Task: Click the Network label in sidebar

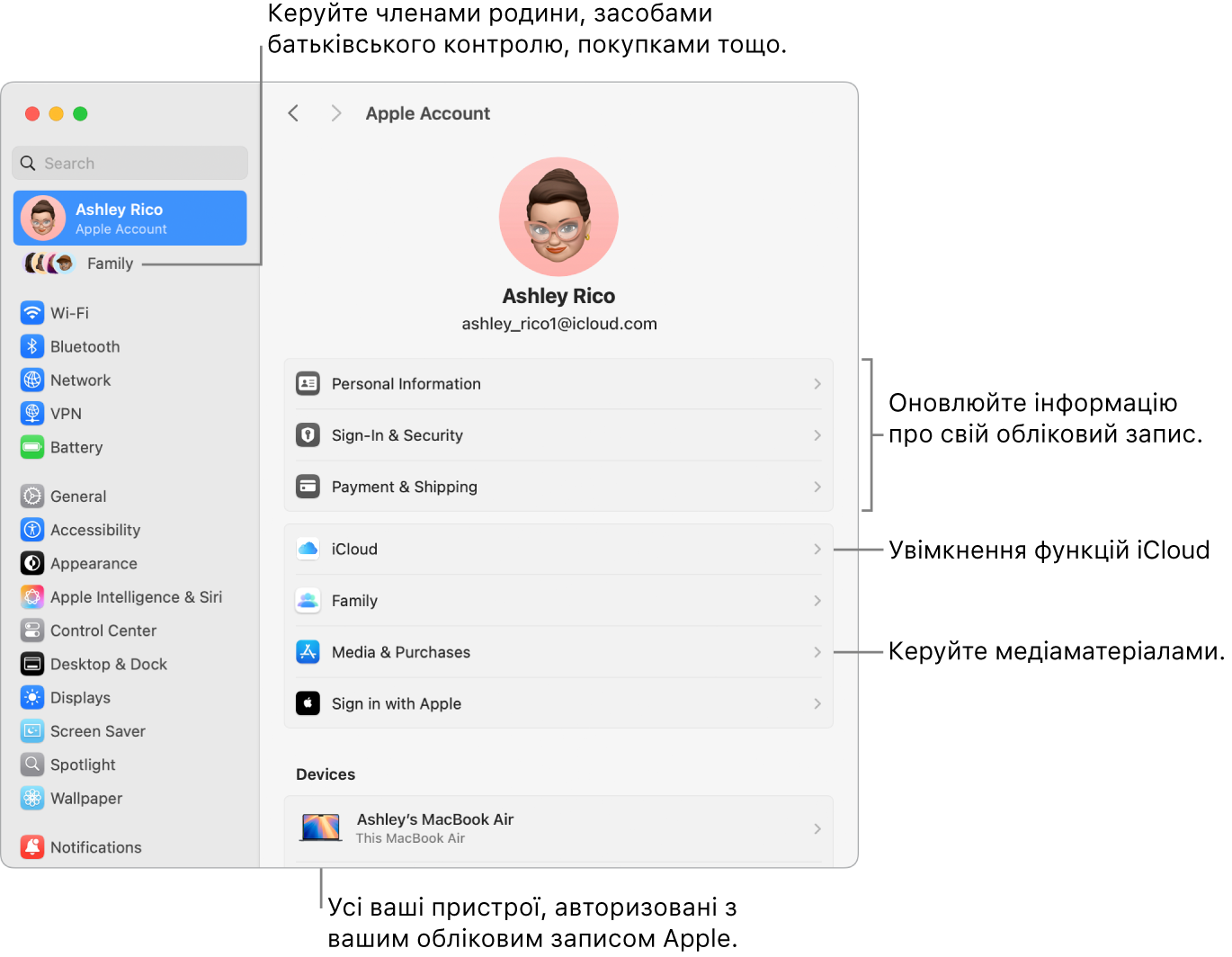Action: tap(81, 380)
